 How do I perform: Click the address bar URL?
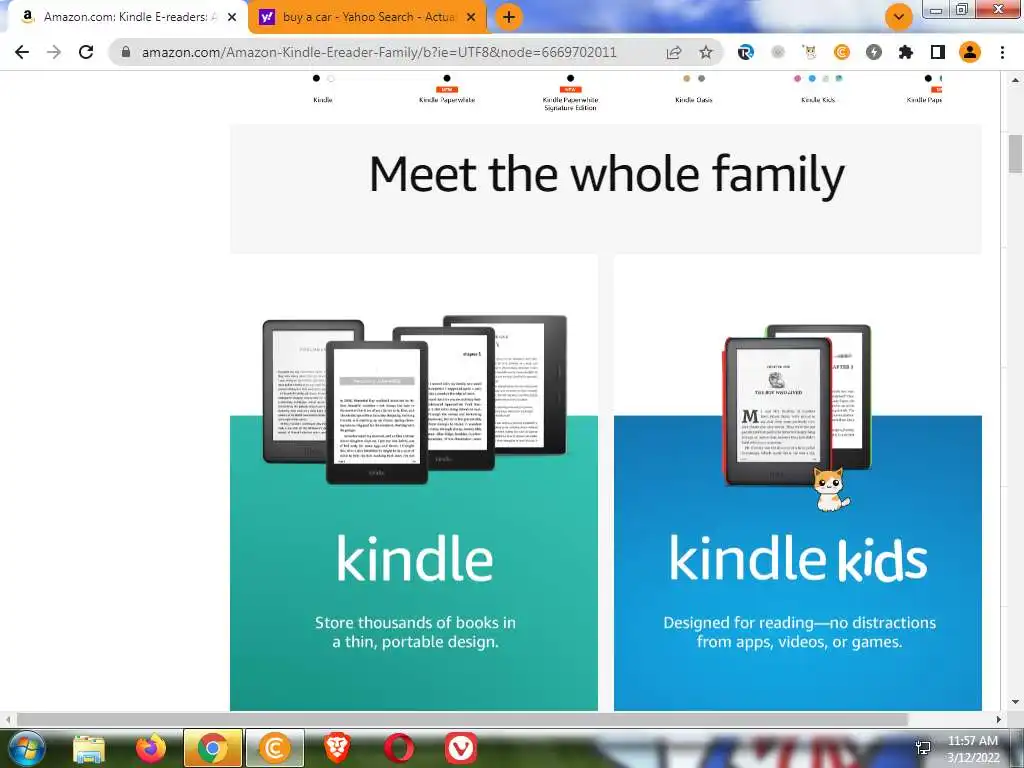(379, 52)
